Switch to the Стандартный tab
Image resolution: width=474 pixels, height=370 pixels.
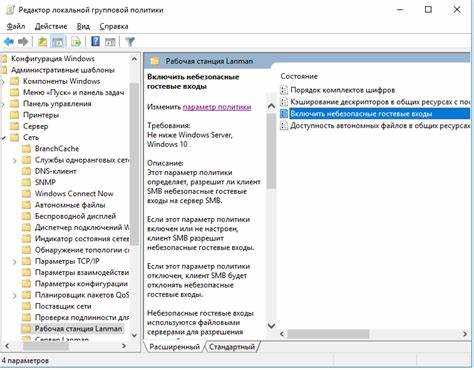pos(232,347)
